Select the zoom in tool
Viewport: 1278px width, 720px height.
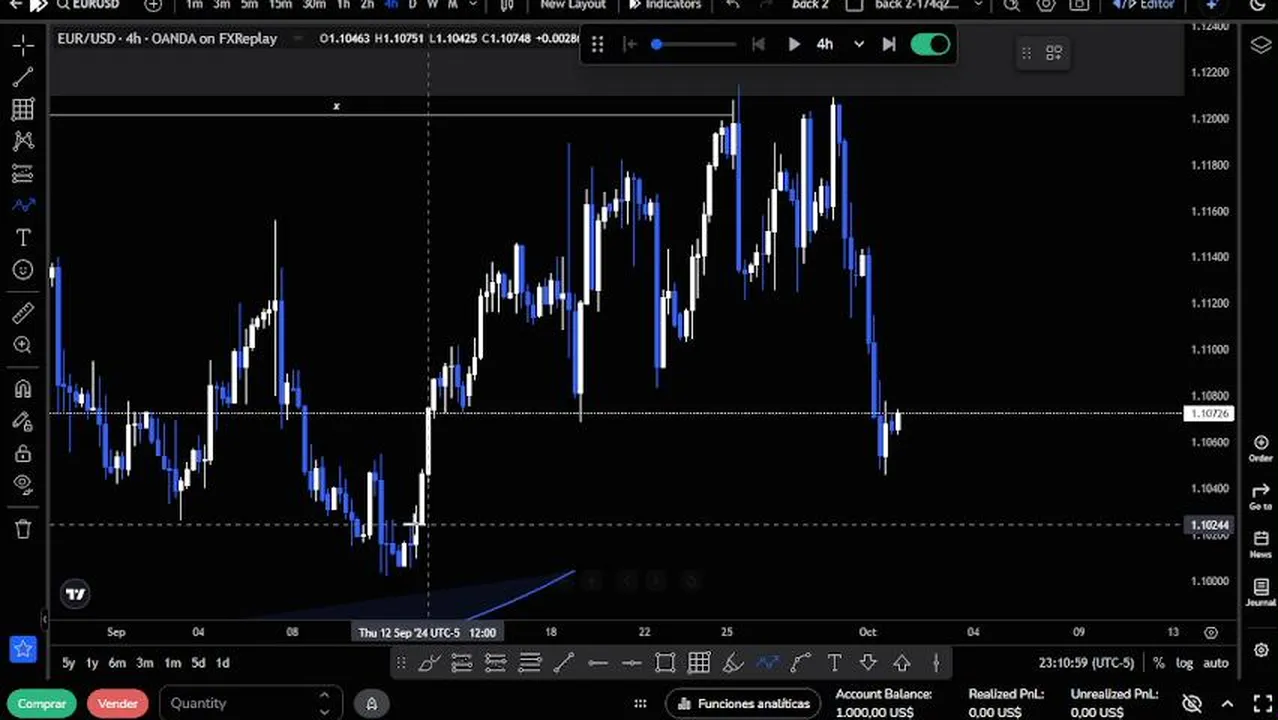pyautogui.click(x=23, y=345)
